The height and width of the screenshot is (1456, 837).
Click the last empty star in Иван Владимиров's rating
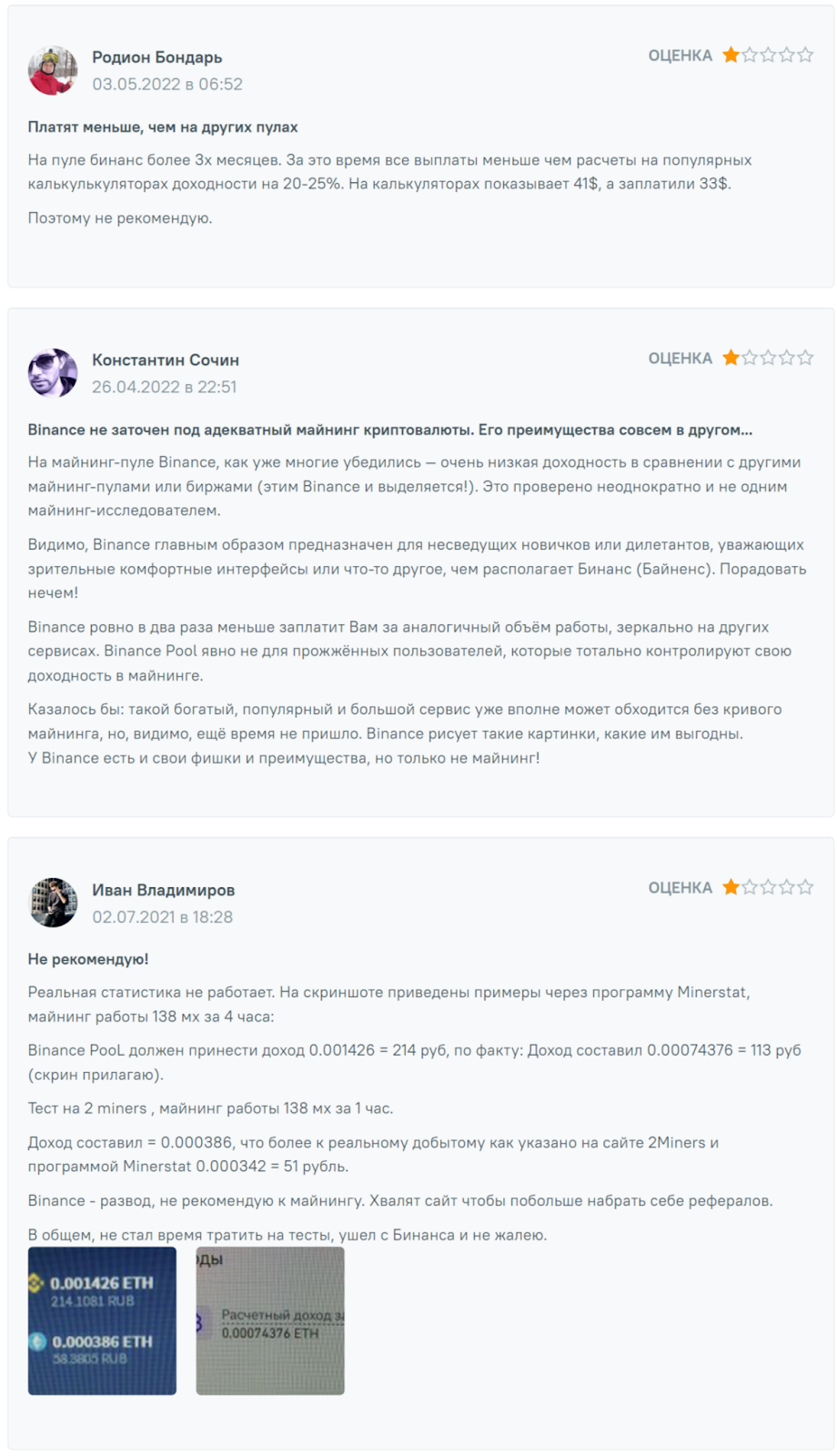coord(805,887)
